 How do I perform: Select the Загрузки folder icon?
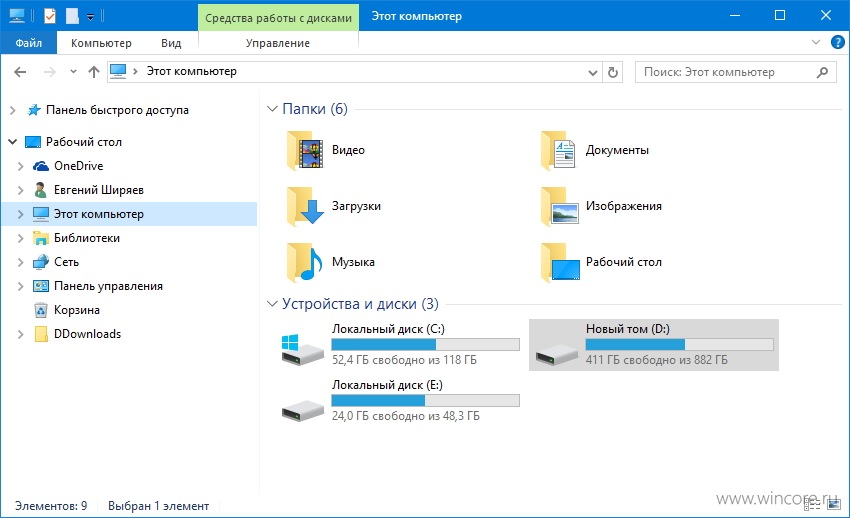coord(305,206)
